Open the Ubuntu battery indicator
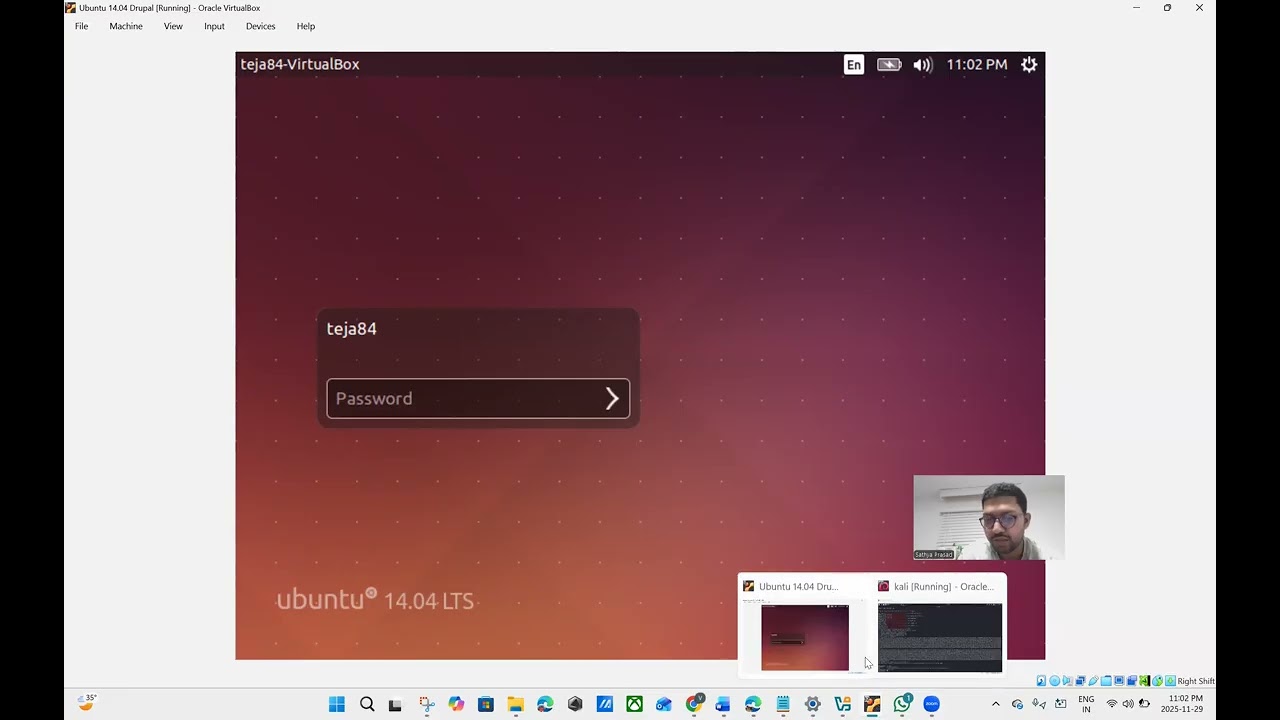The width and height of the screenshot is (1280, 720). point(889,64)
